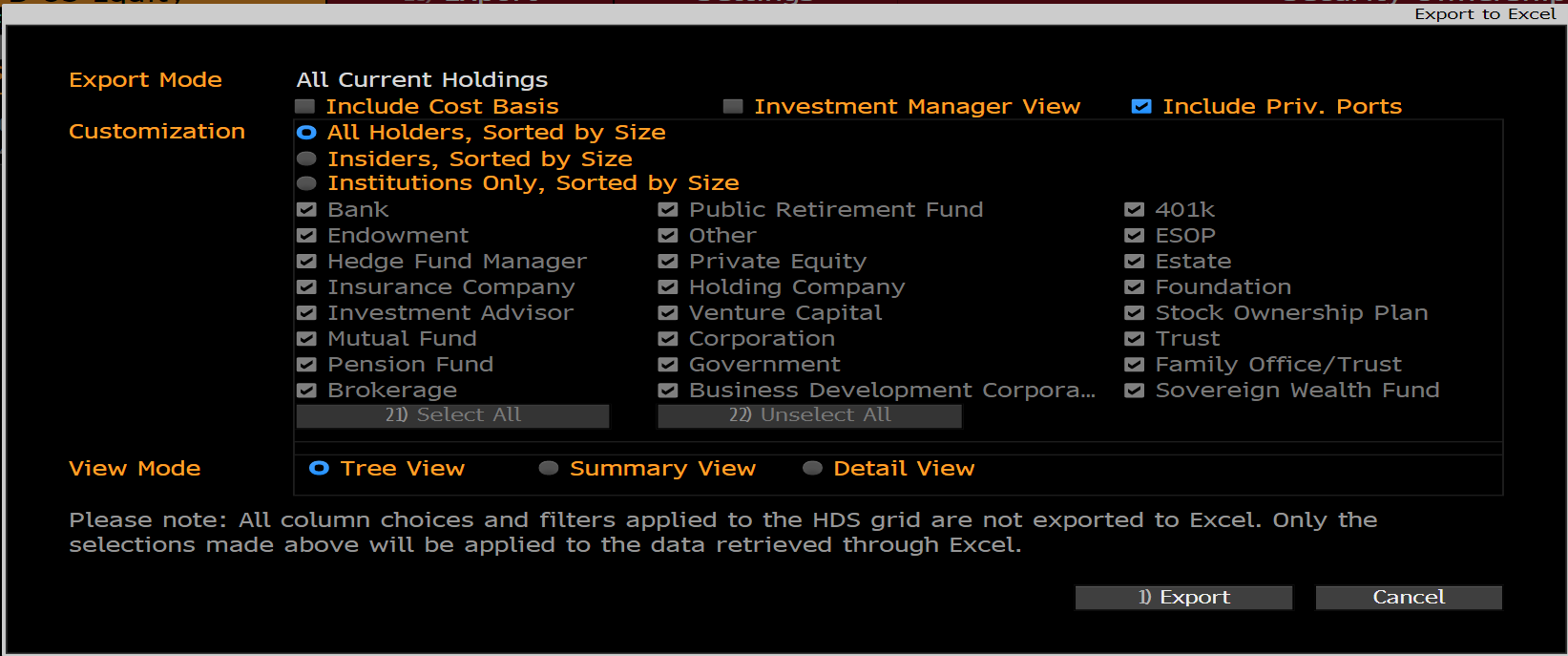1568x656 pixels.
Task: Cancel the export dialog
Action: tap(1408, 598)
